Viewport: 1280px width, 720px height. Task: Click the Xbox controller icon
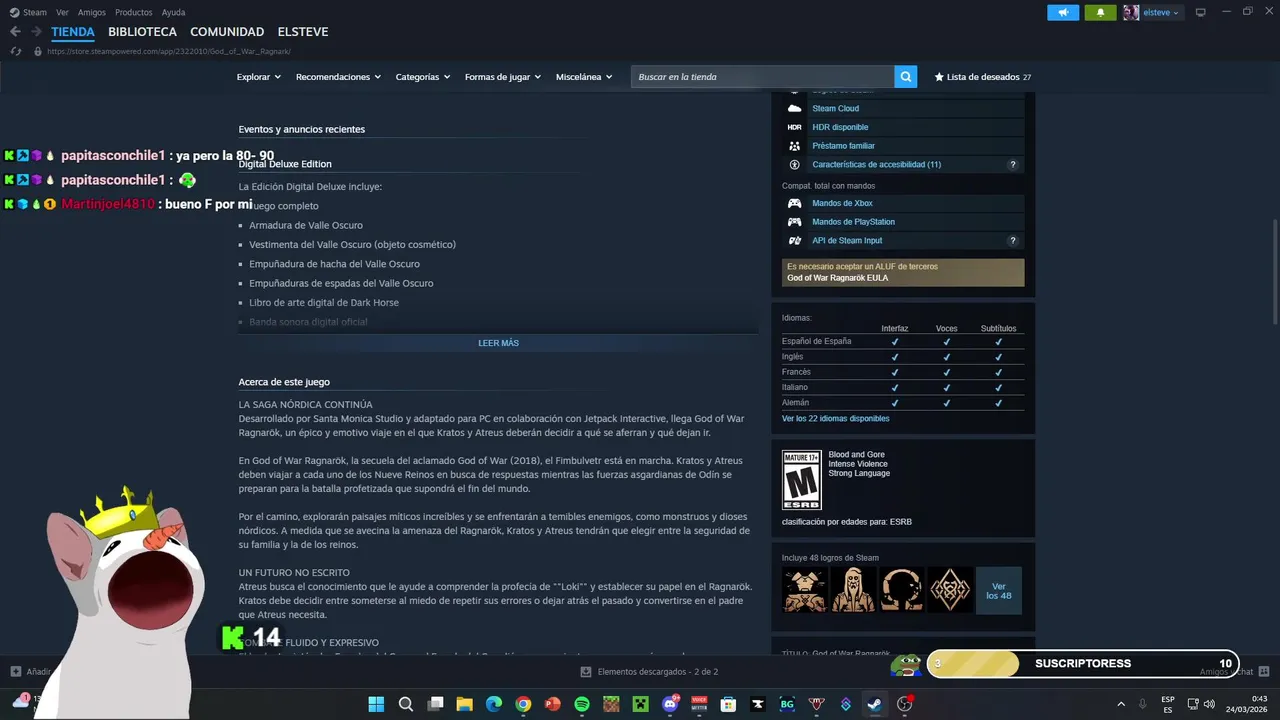pyautogui.click(x=794, y=203)
